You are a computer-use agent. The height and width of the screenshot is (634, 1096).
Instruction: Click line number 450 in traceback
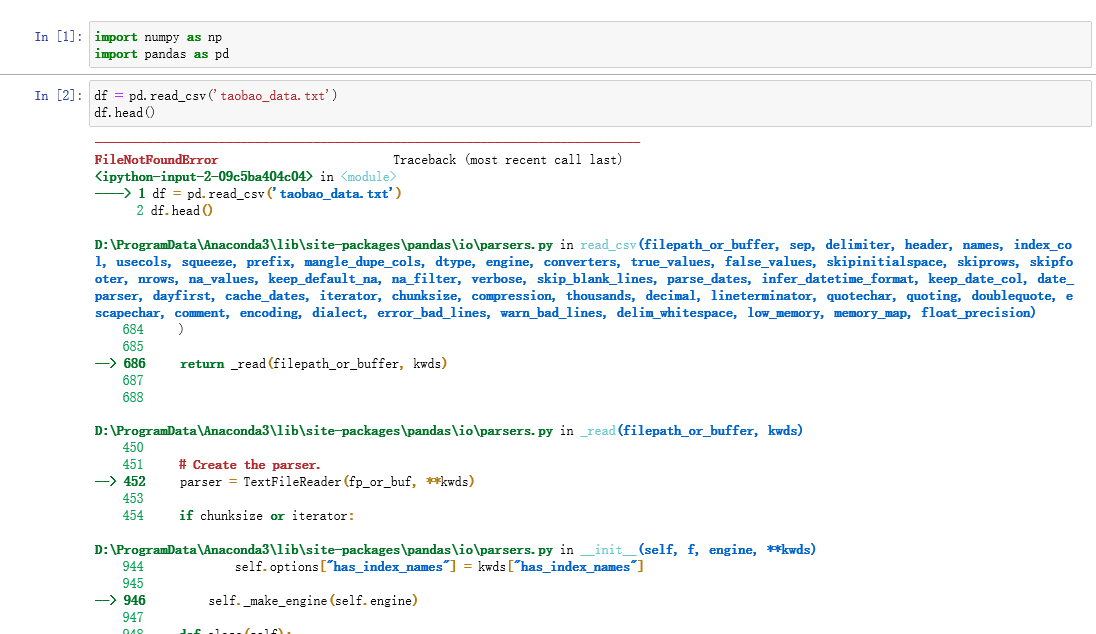(133, 447)
